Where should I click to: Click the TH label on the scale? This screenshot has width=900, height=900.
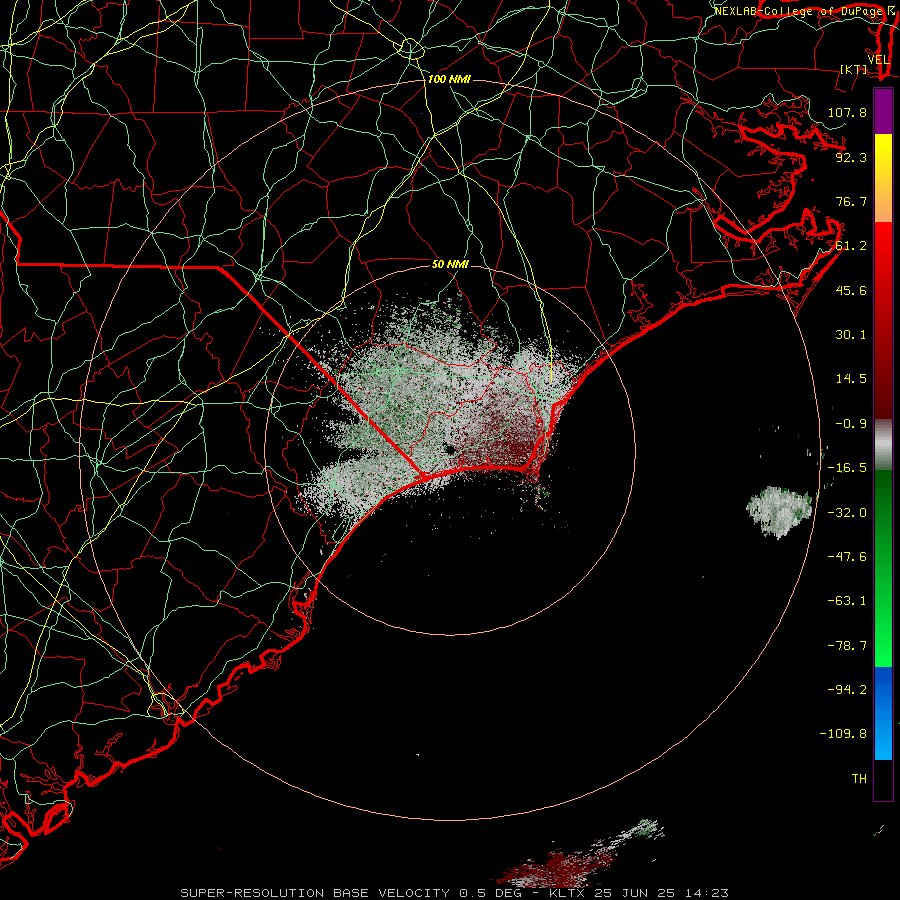click(x=859, y=779)
